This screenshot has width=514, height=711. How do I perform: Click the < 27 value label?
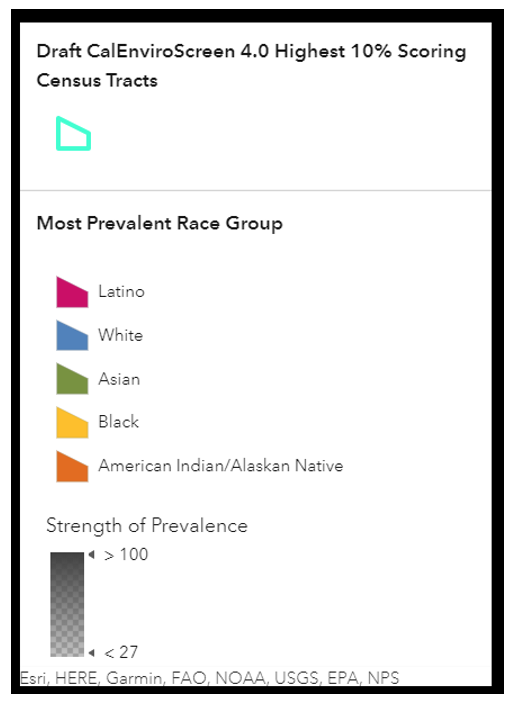click(x=121, y=653)
